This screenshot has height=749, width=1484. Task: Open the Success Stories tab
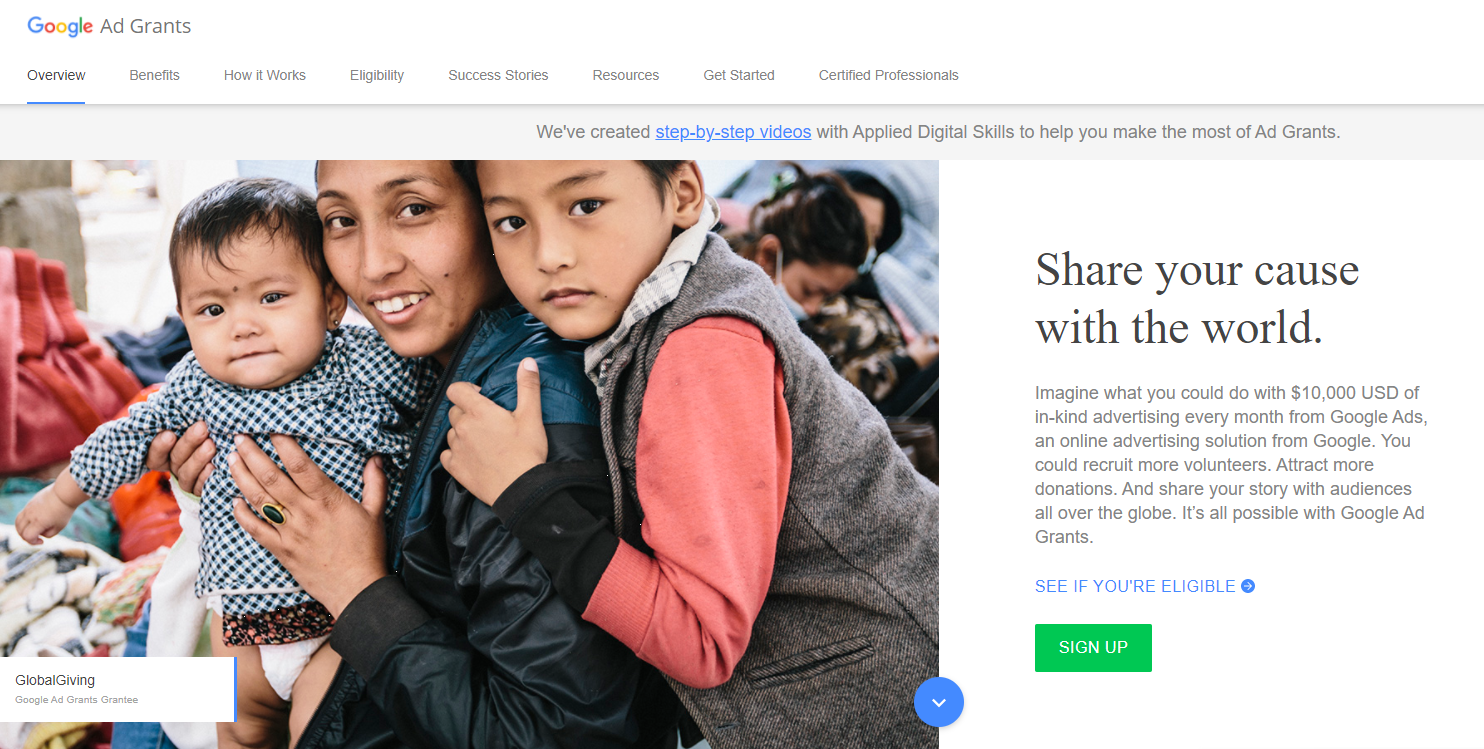click(498, 75)
